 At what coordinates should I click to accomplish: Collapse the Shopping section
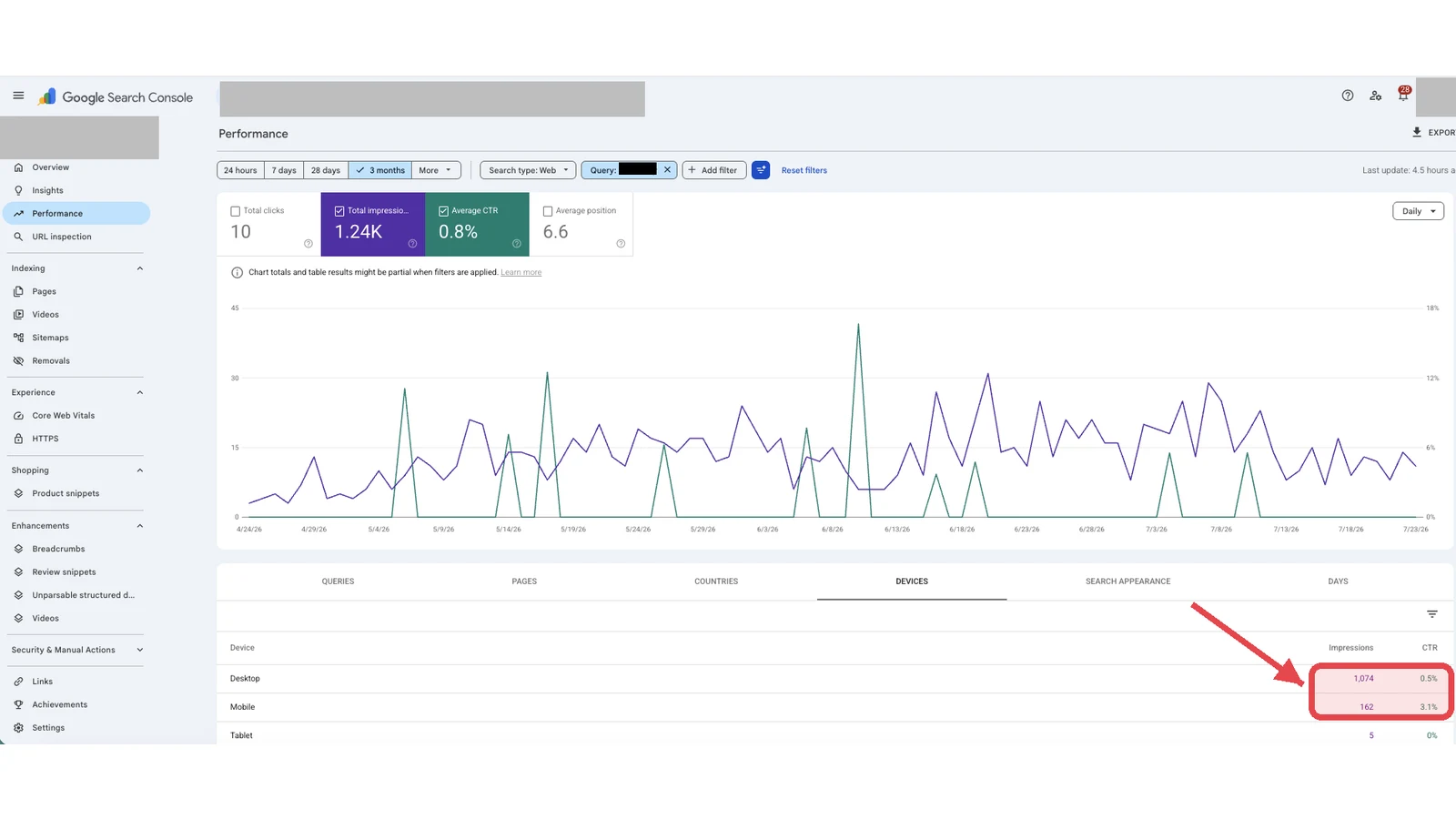coord(140,470)
